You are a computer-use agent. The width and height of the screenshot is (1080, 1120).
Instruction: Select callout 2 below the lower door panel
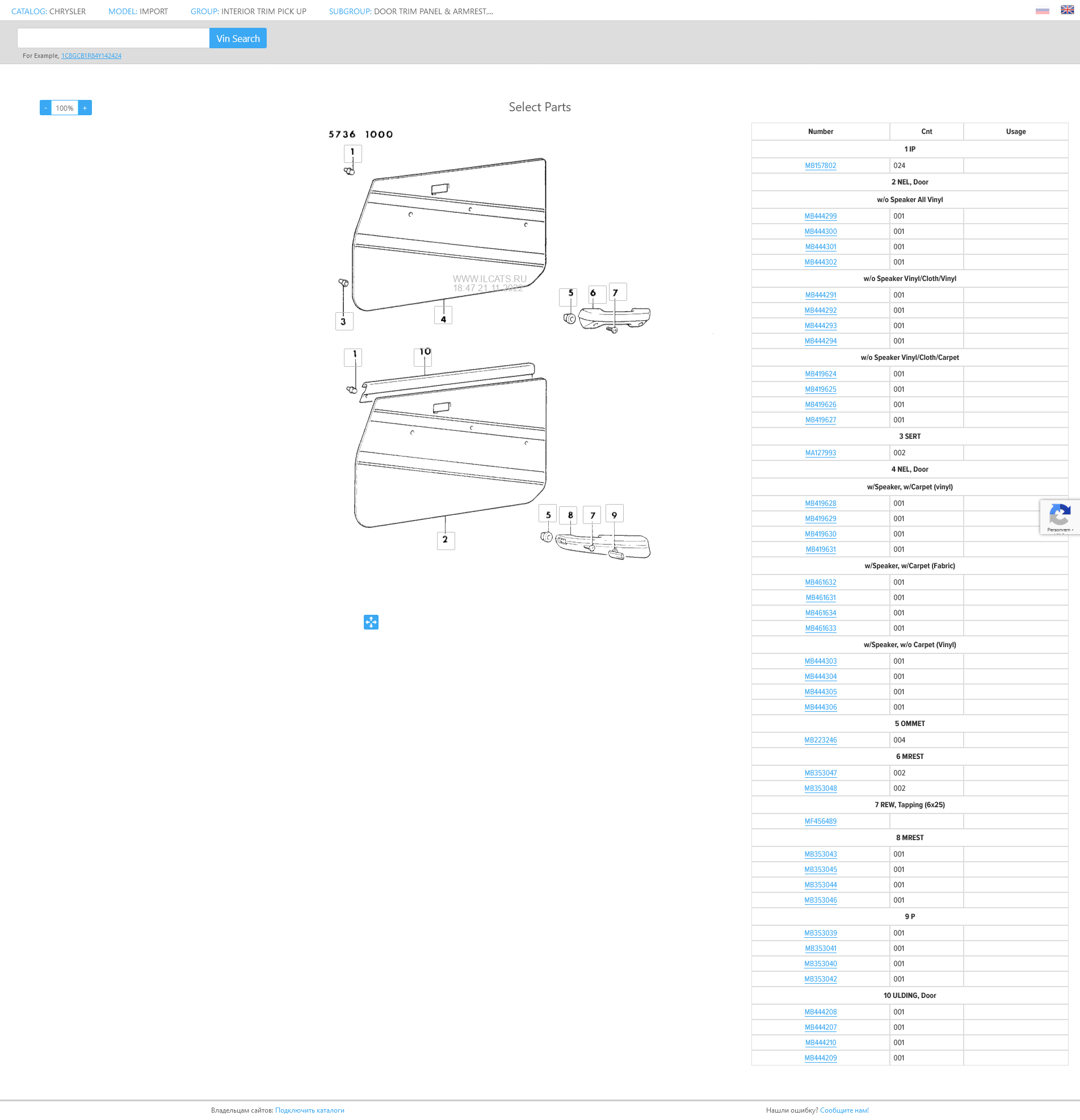(445, 540)
